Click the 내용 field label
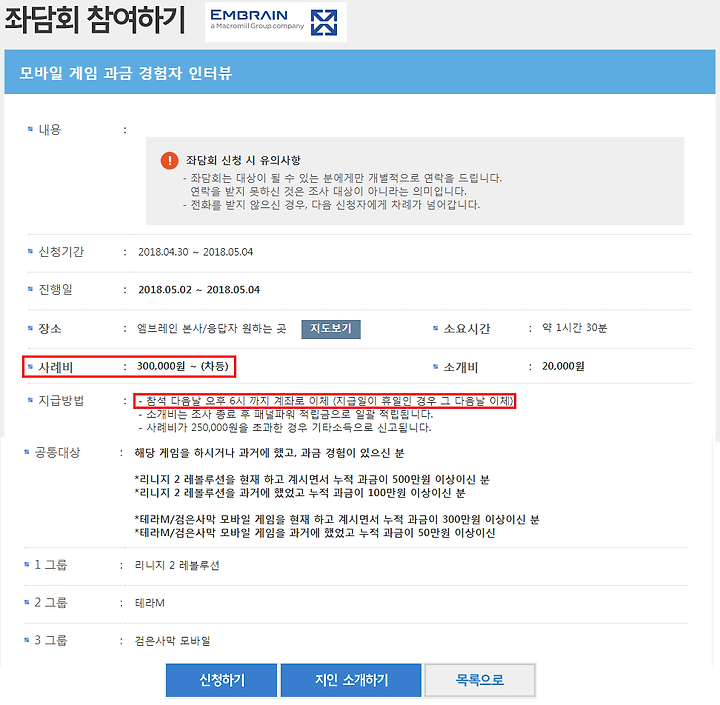The height and width of the screenshot is (705, 720). pyautogui.click(x=50, y=130)
